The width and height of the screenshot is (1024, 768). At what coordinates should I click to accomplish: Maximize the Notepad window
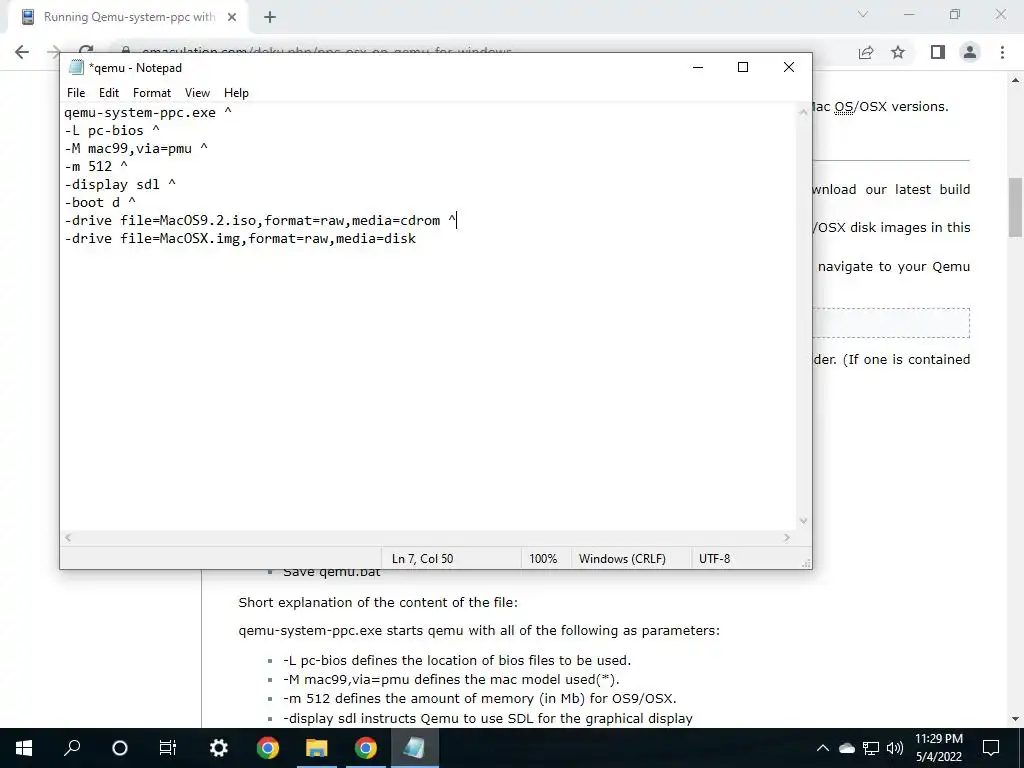[x=743, y=67]
